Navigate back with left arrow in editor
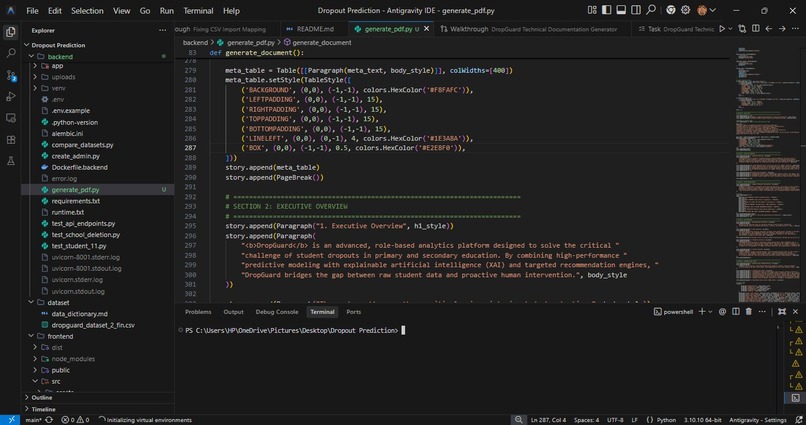The image size is (806, 425). coord(769,29)
